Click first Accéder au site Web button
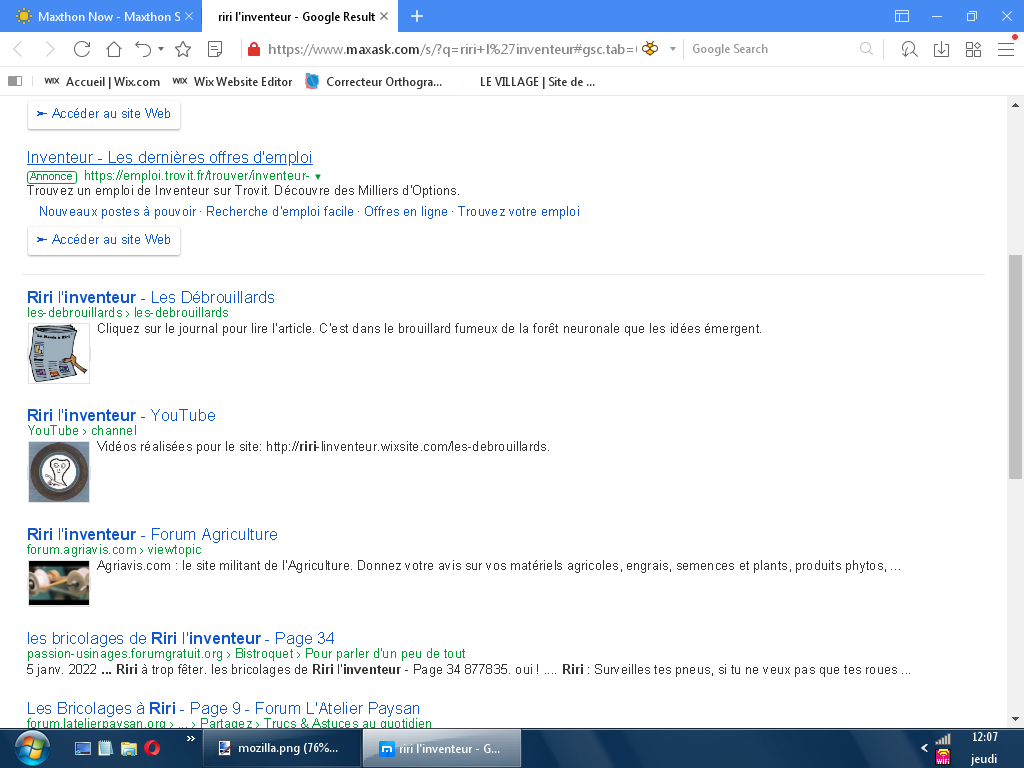 pyautogui.click(x=104, y=114)
